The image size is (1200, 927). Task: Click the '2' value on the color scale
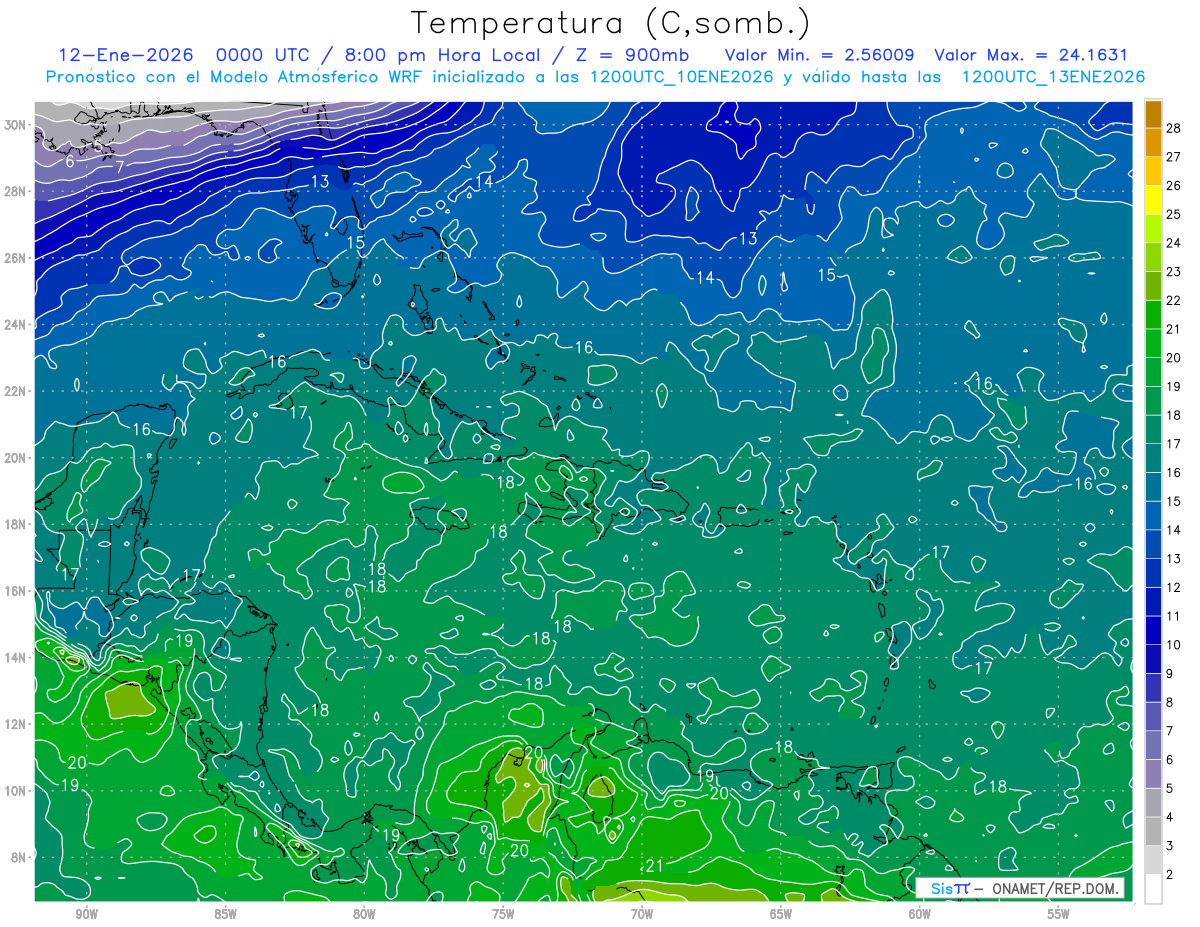click(x=1171, y=874)
